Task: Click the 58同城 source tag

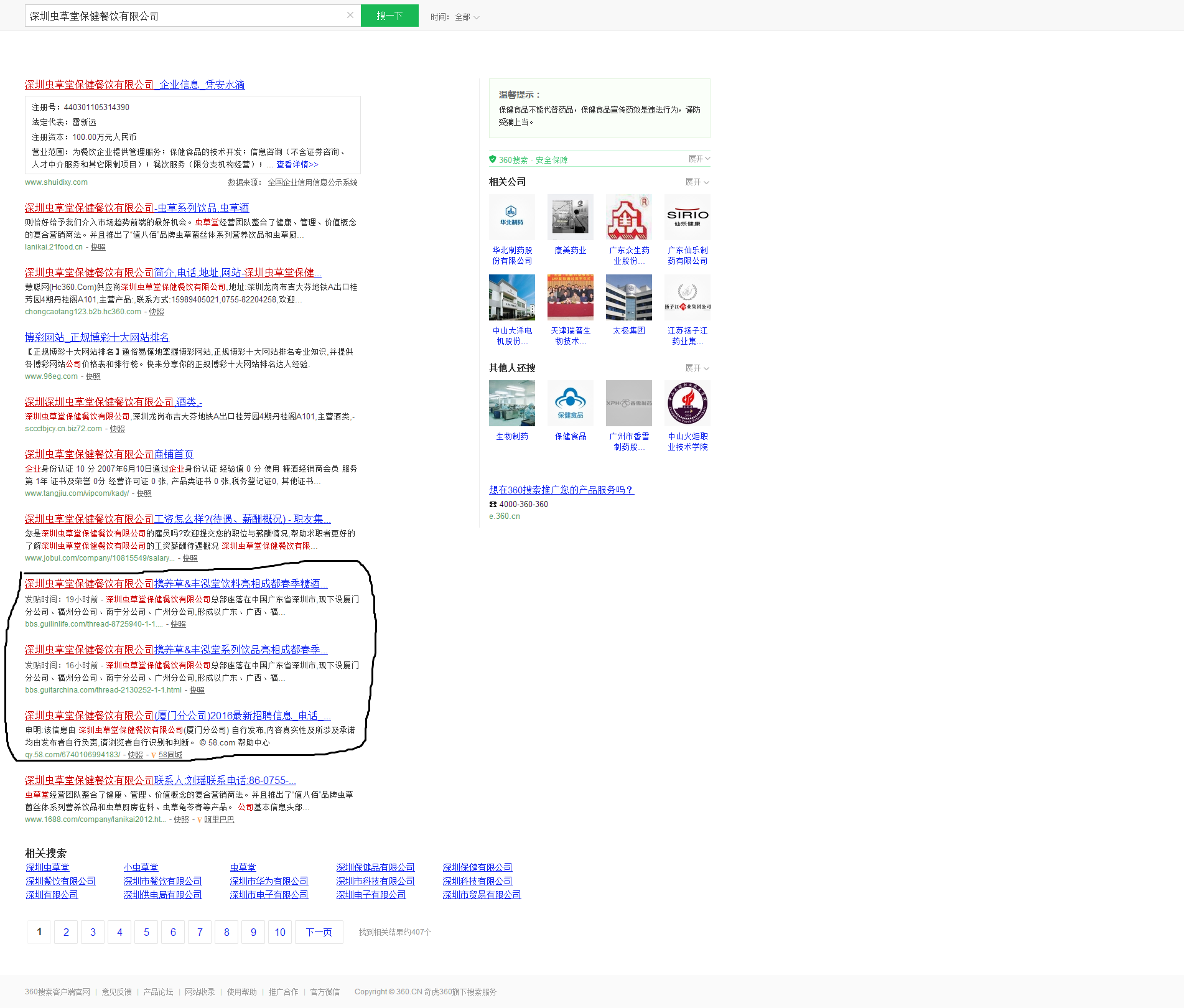Action: click(x=170, y=755)
